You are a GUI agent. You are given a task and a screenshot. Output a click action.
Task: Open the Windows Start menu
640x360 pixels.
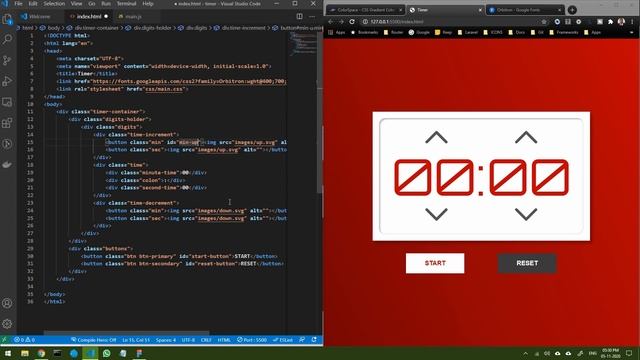click(8, 353)
